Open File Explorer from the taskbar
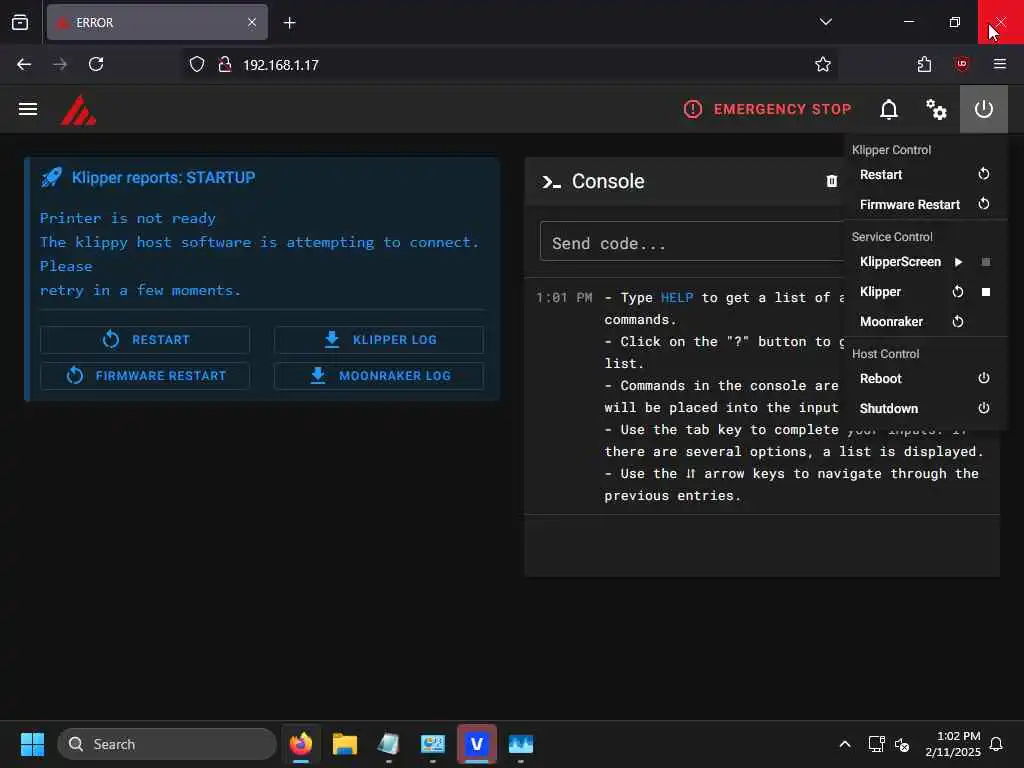The height and width of the screenshot is (768, 1024). point(345,744)
